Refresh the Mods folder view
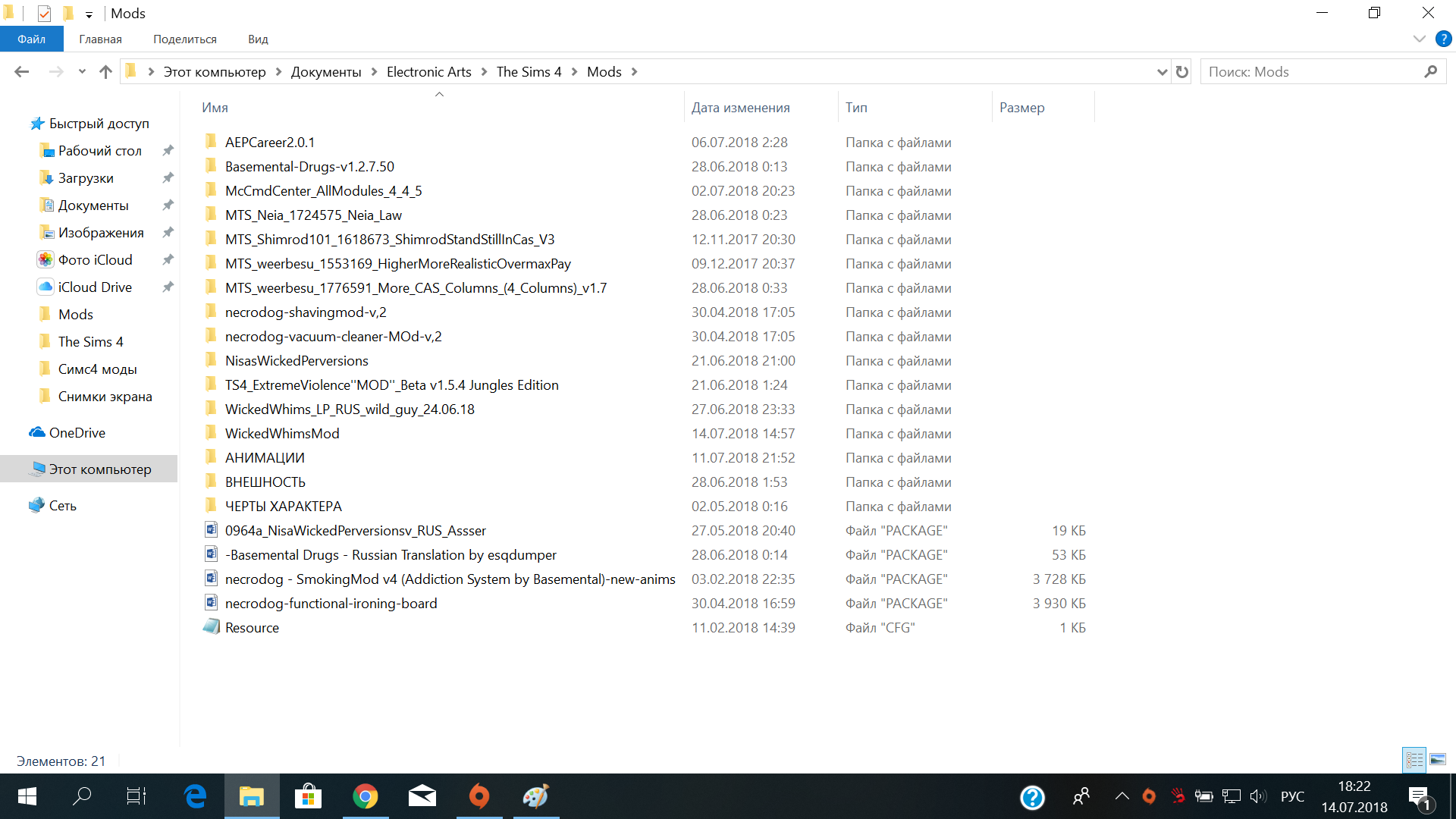This screenshot has width=1456, height=819. click(x=1182, y=72)
